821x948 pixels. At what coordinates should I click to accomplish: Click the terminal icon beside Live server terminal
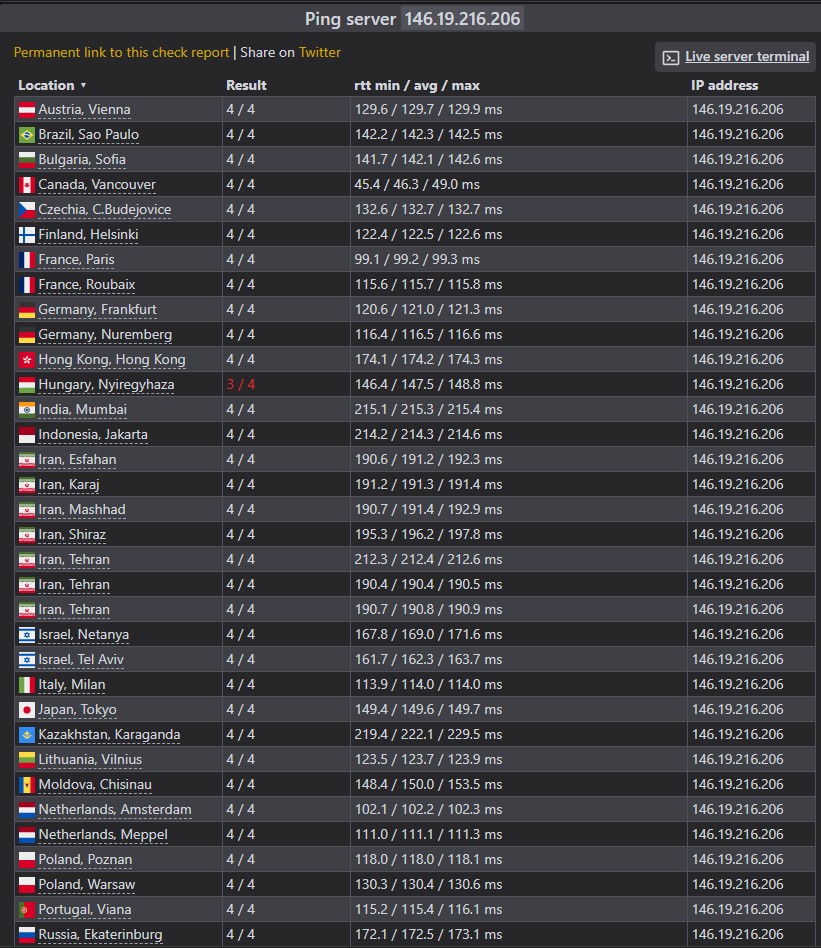pos(670,57)
